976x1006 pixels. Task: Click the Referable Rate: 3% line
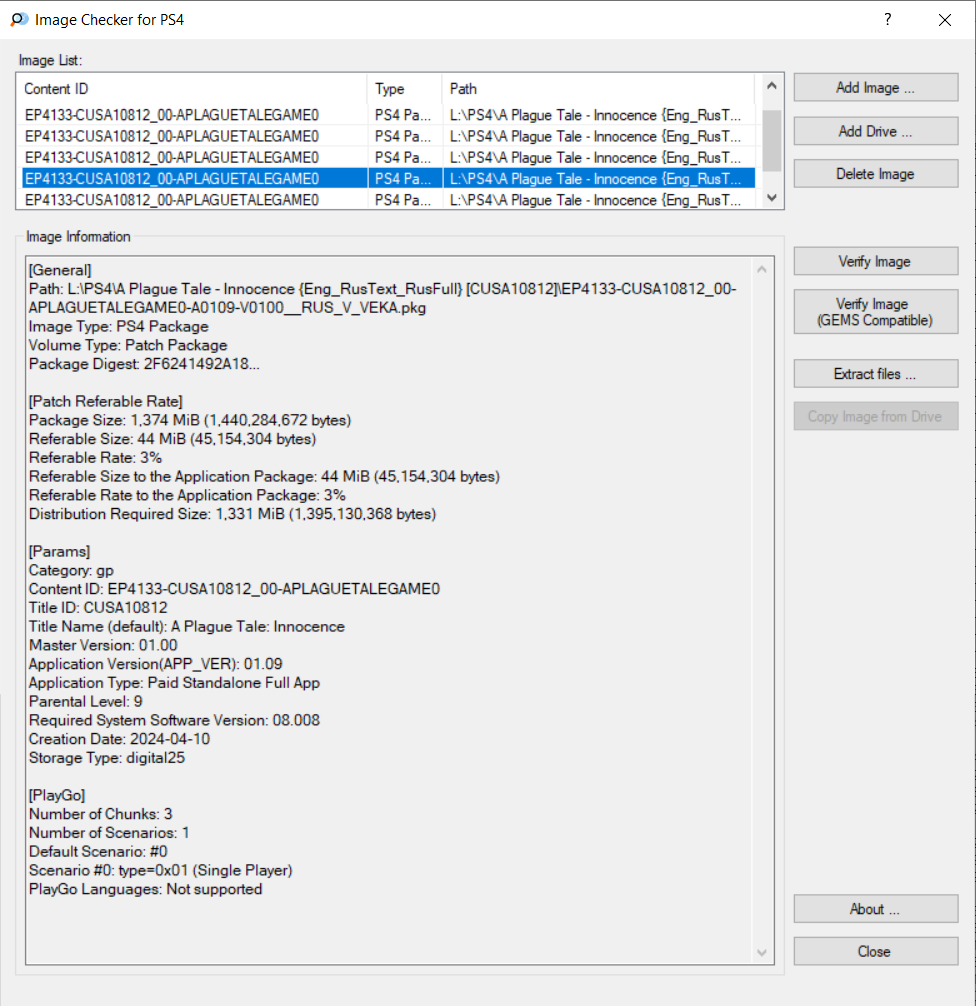coord(96,457)
